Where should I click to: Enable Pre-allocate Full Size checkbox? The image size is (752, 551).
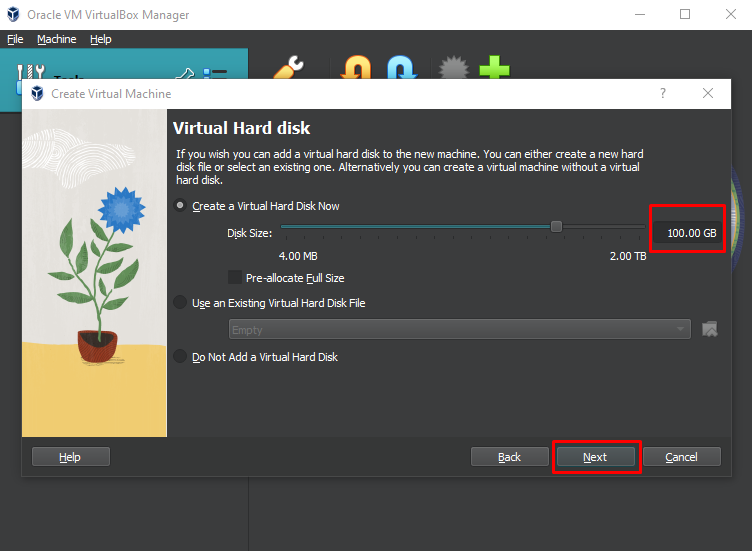(x=235, y=278)
